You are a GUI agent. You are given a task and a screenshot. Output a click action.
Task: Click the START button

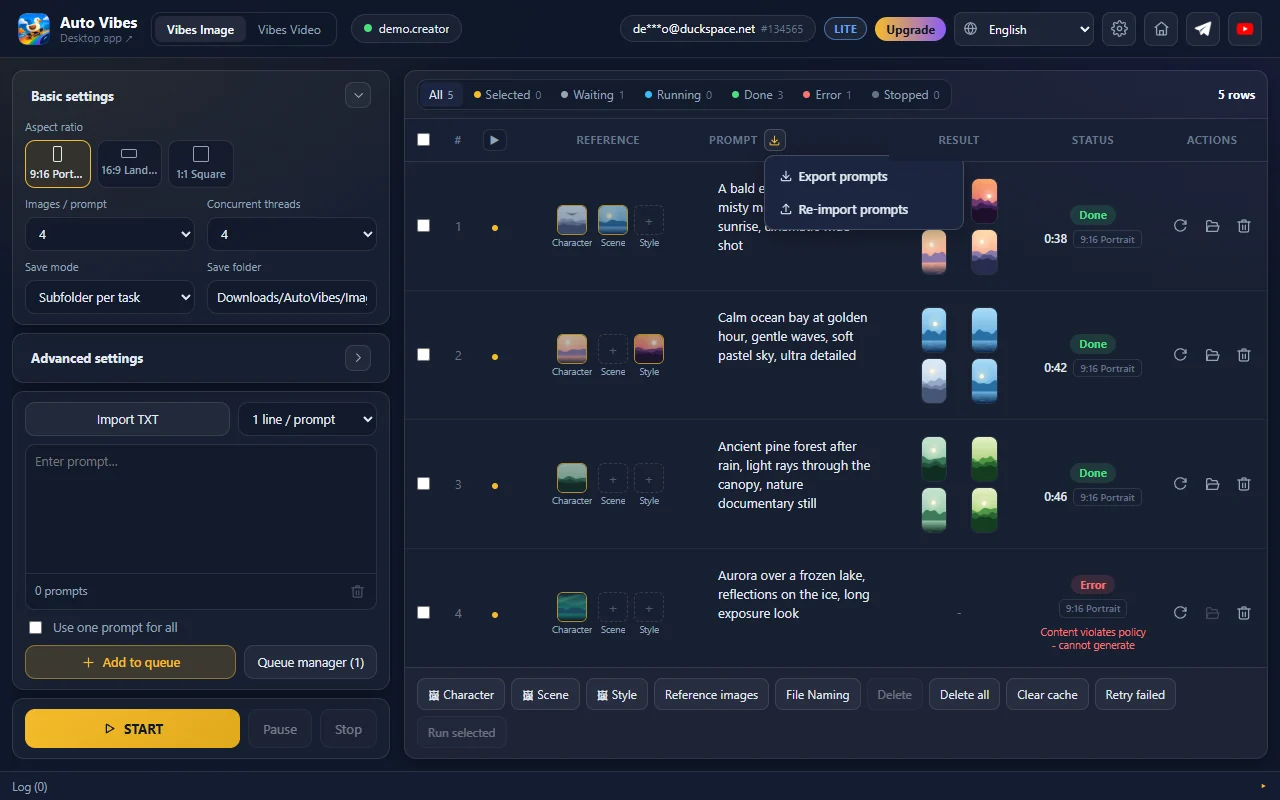(x=132, y=729)
